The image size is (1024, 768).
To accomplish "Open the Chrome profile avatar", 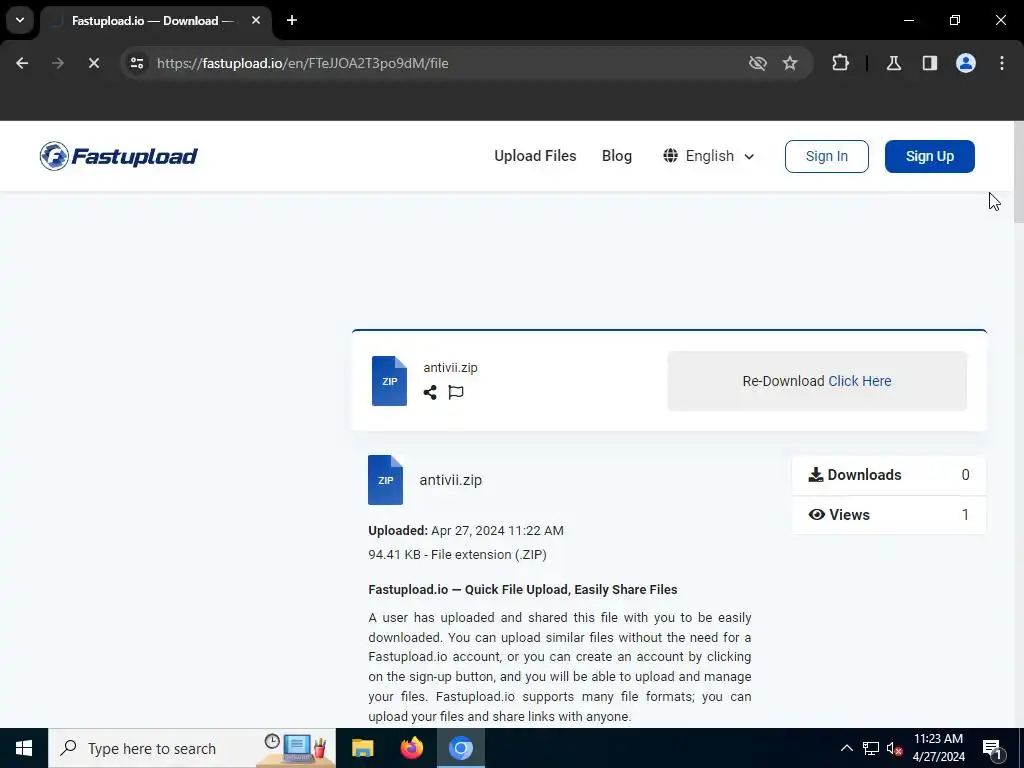I will point(966,63).
